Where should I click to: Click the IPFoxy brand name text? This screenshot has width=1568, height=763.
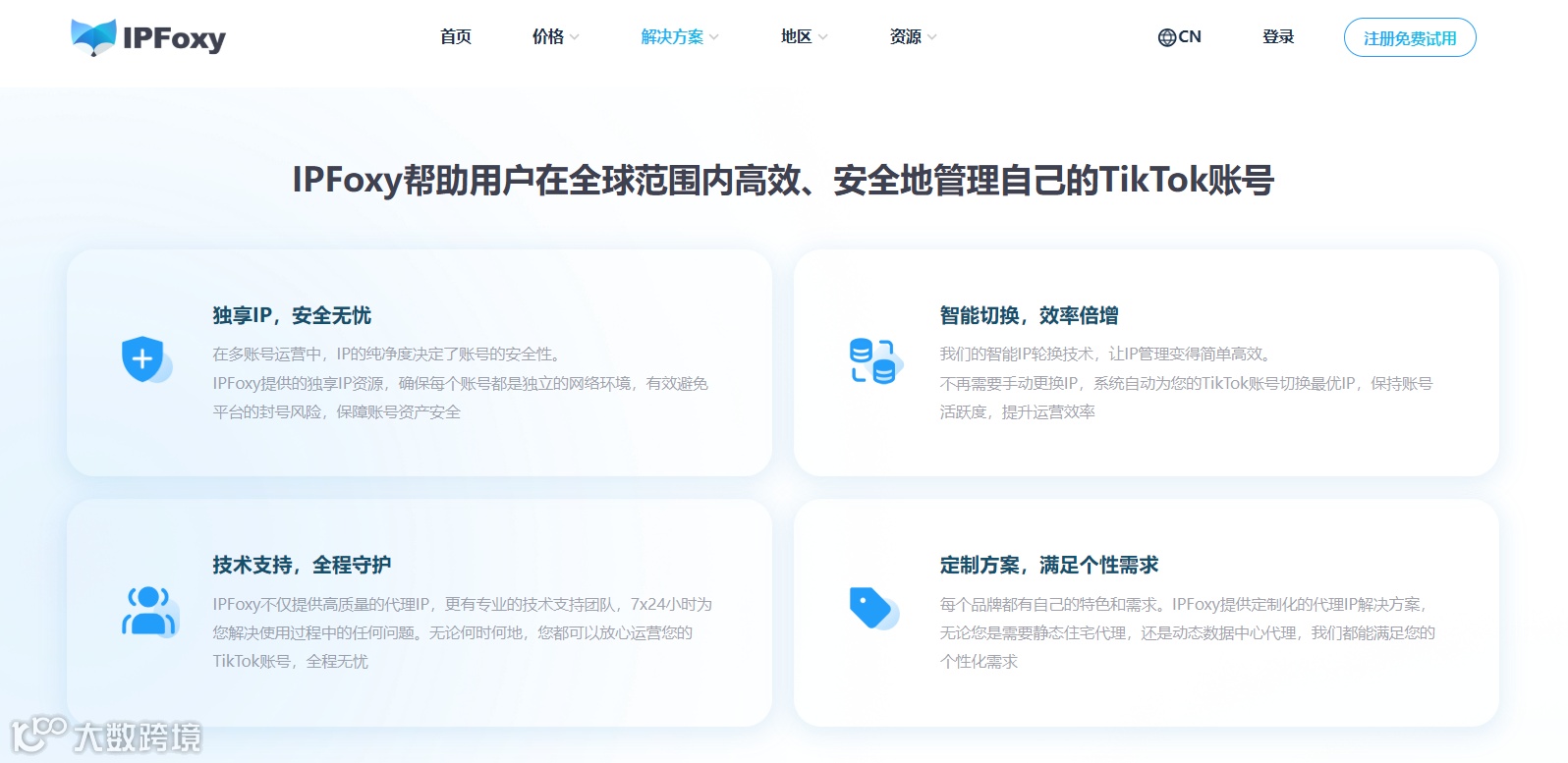(x=174, y=38)
